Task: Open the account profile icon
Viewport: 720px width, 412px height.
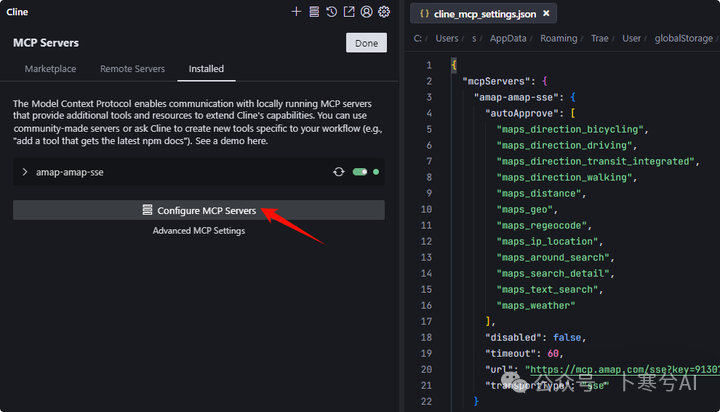Action: (x=366, y=12)
